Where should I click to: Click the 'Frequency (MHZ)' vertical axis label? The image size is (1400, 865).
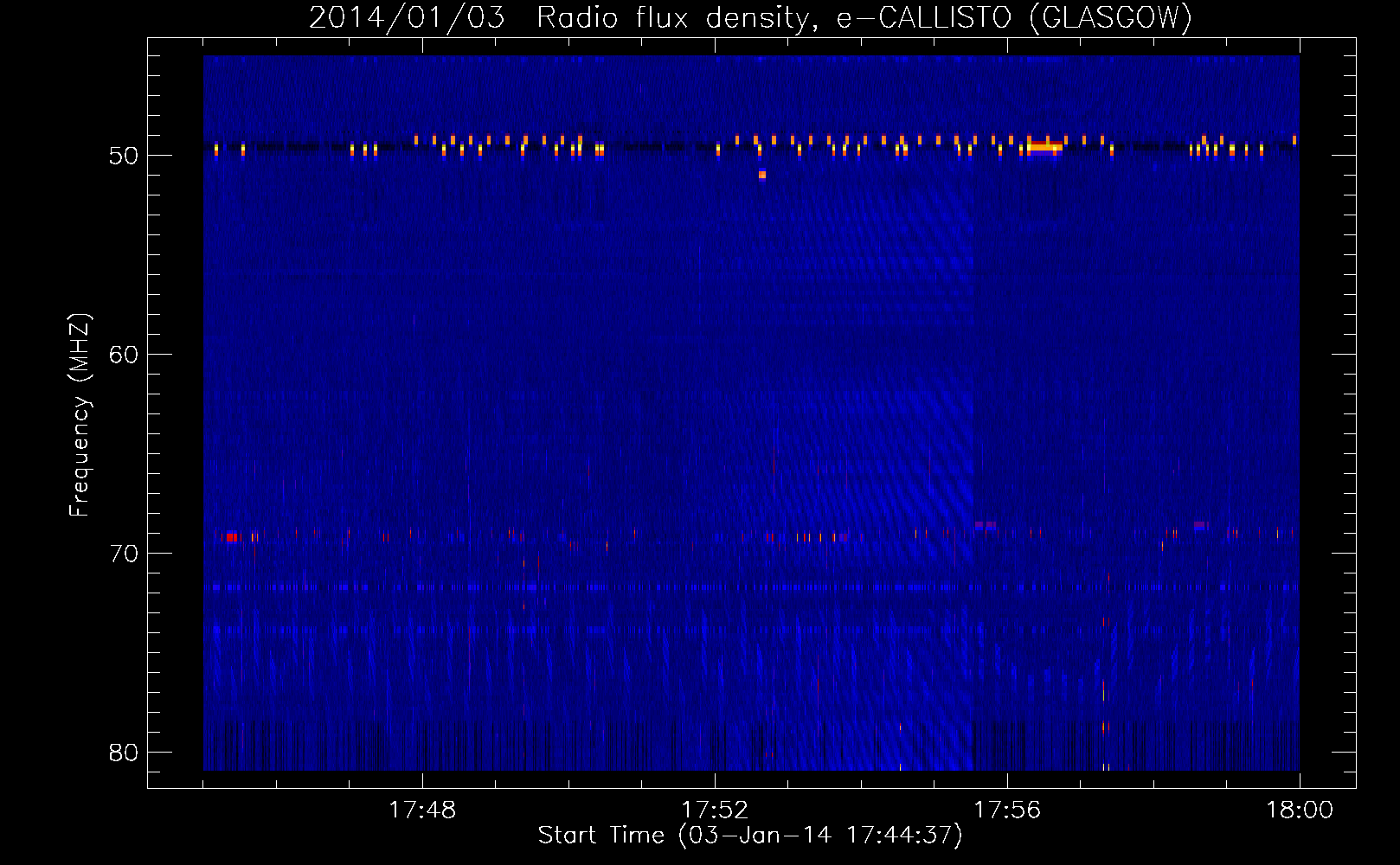(x=80, y=415)
